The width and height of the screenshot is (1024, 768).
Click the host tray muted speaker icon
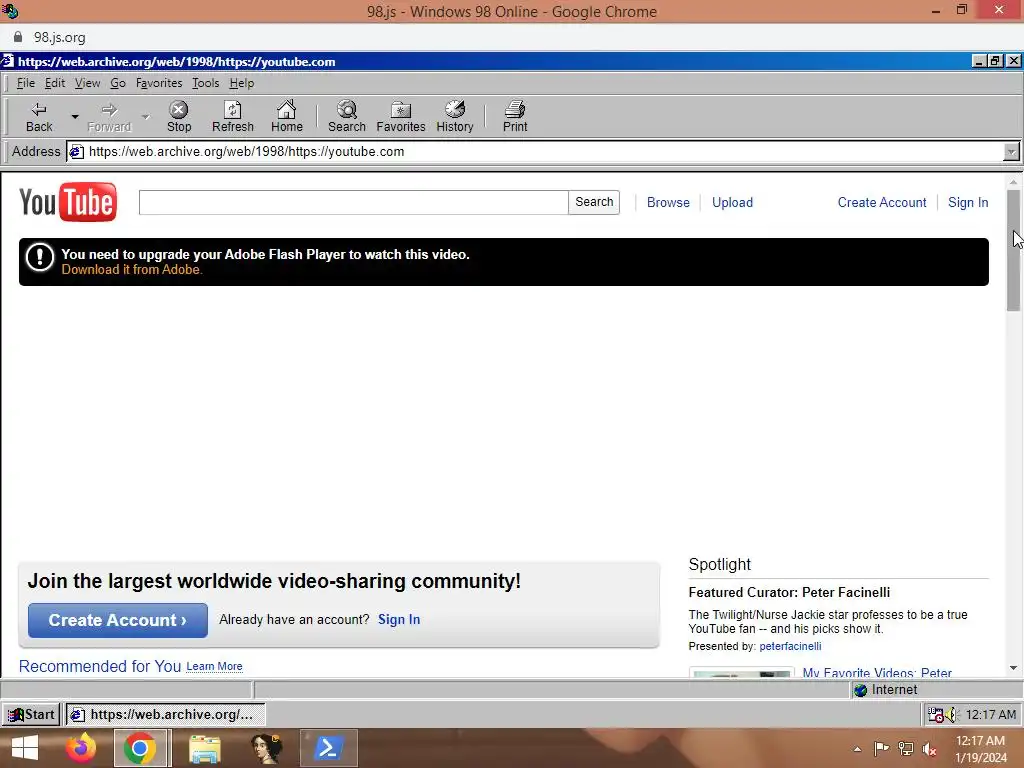[929, 750]
